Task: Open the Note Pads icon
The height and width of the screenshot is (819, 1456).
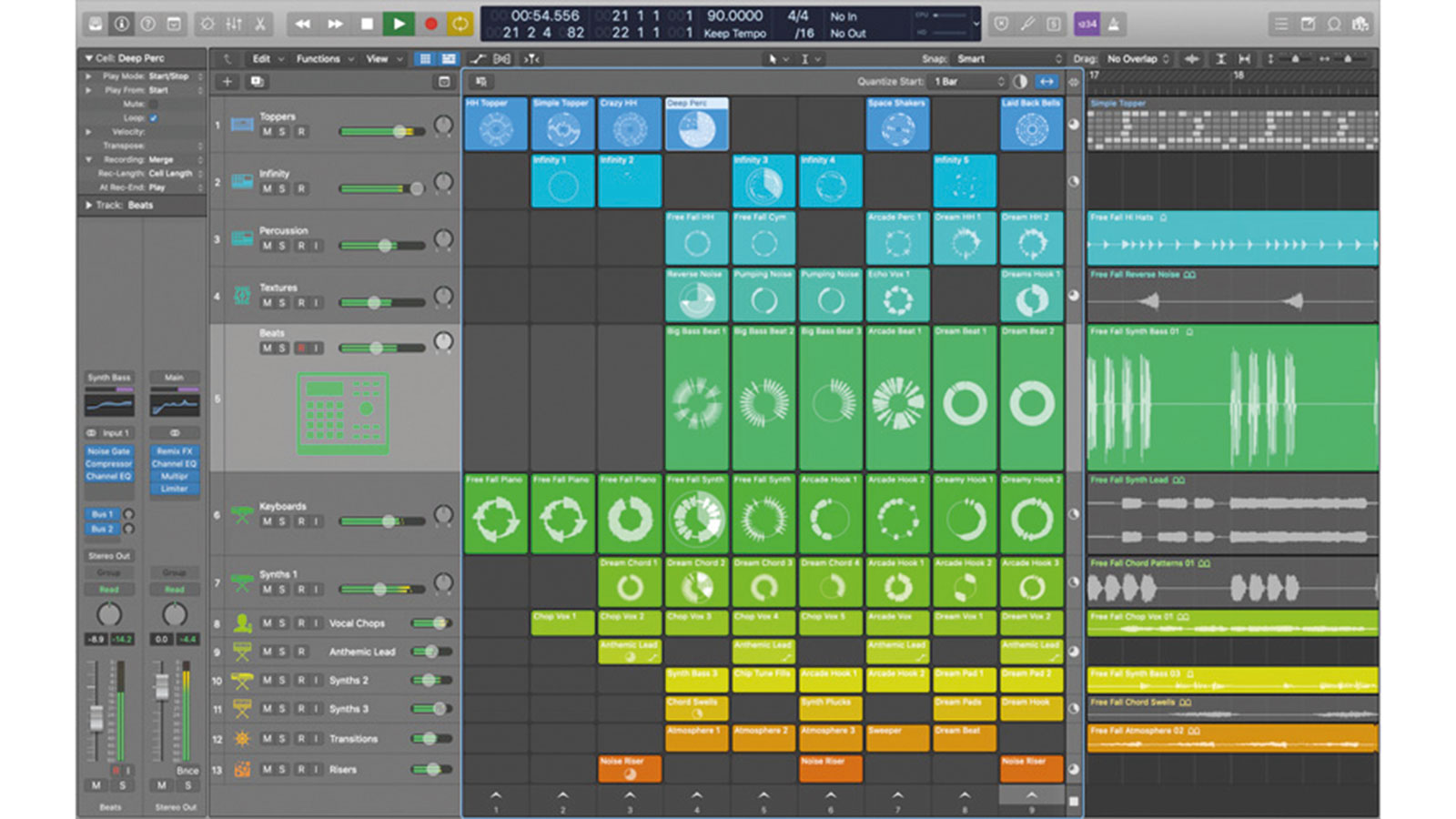Action: click(x=1308, y=25)
